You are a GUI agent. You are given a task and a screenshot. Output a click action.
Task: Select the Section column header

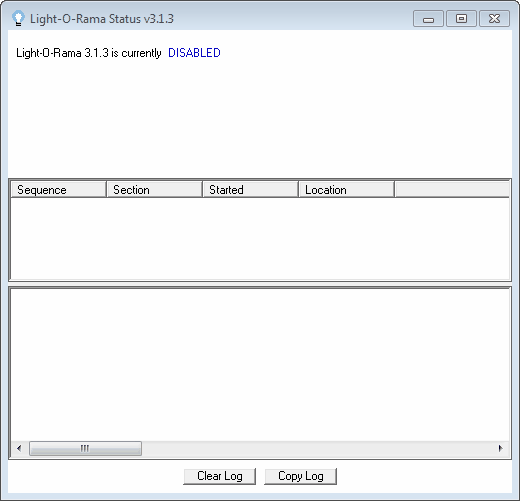[x=155, y=190]
